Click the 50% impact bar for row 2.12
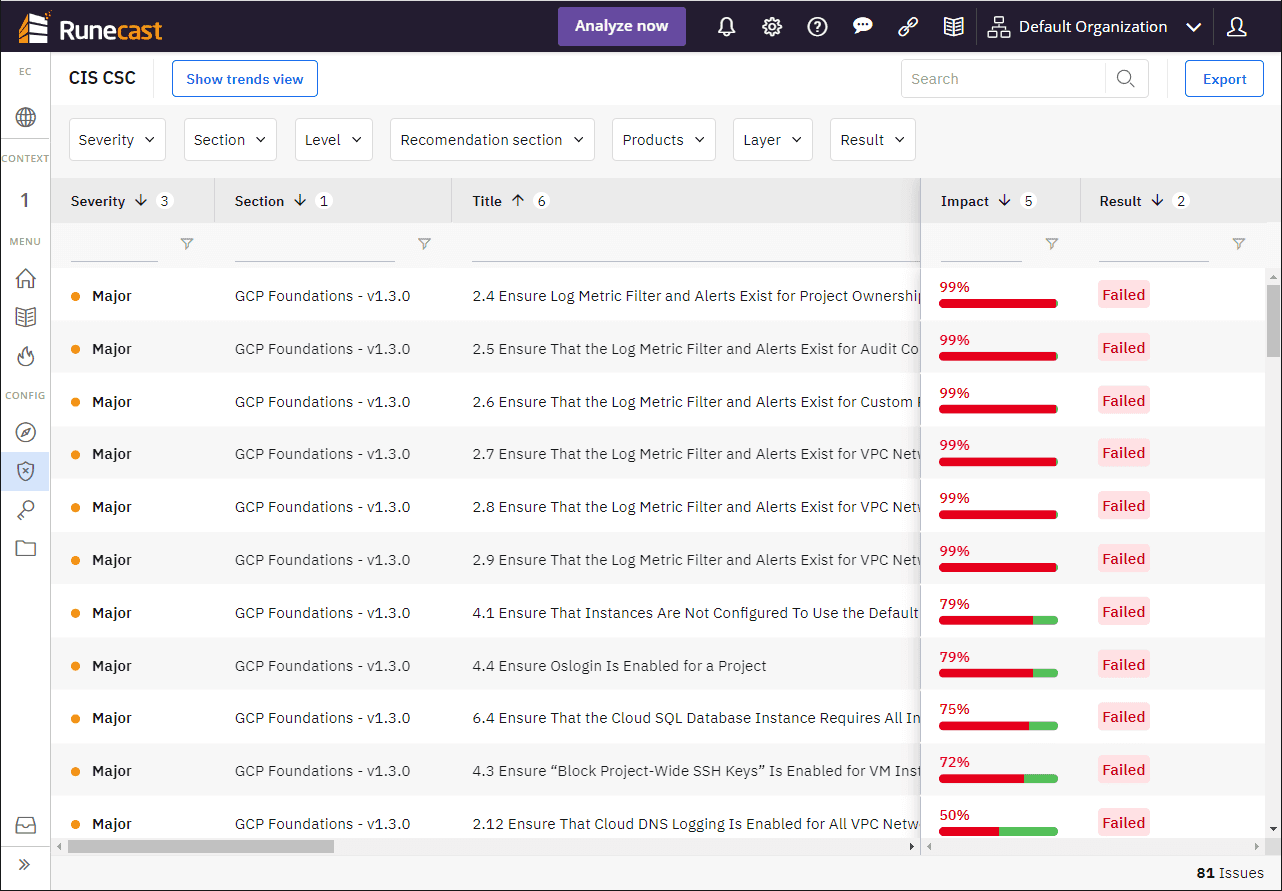The width and height of the screenshot is (1282, 891). (998, 831)
